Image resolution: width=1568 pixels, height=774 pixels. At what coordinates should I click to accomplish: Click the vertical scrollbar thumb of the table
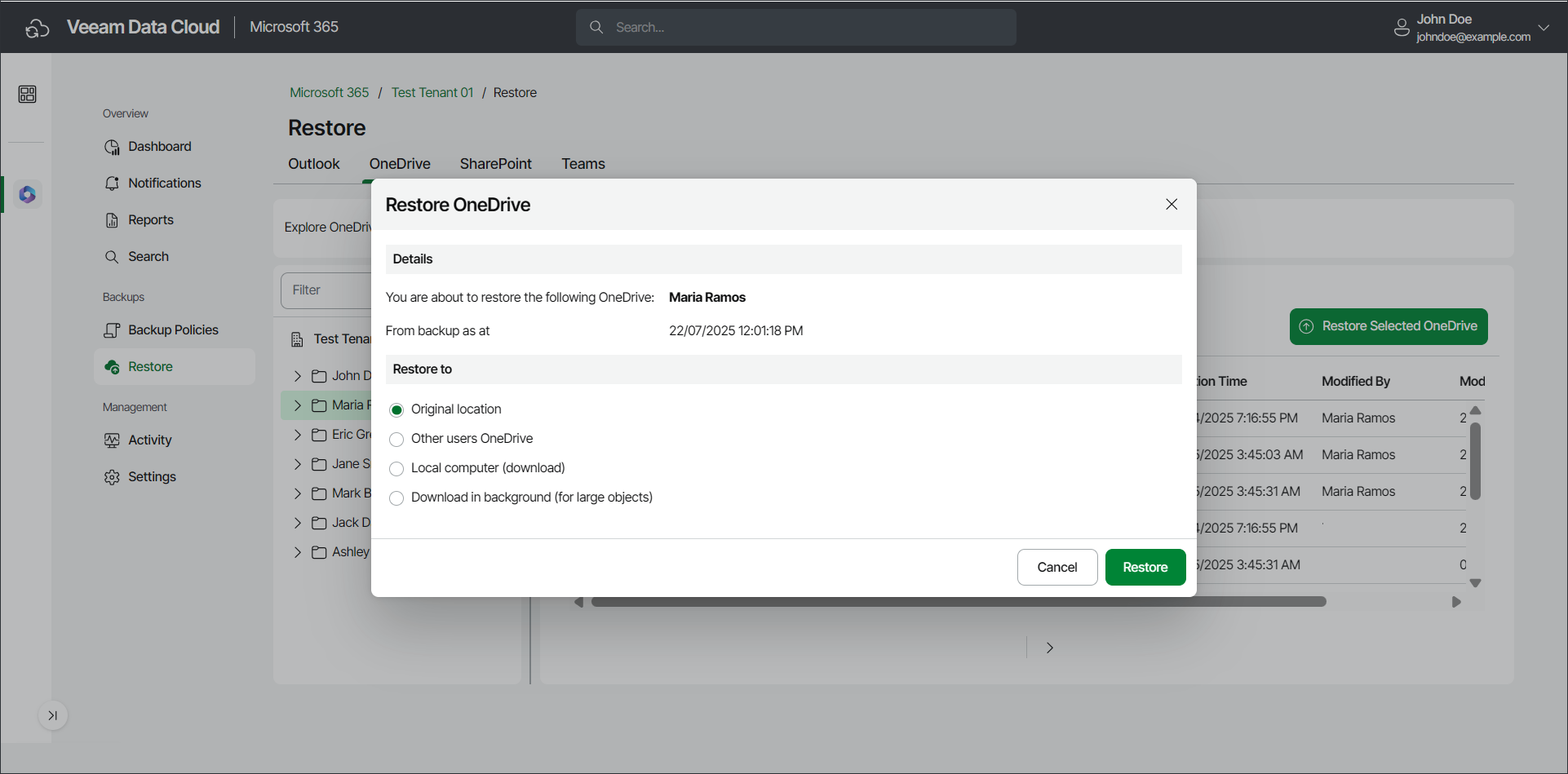(1475, 461)
